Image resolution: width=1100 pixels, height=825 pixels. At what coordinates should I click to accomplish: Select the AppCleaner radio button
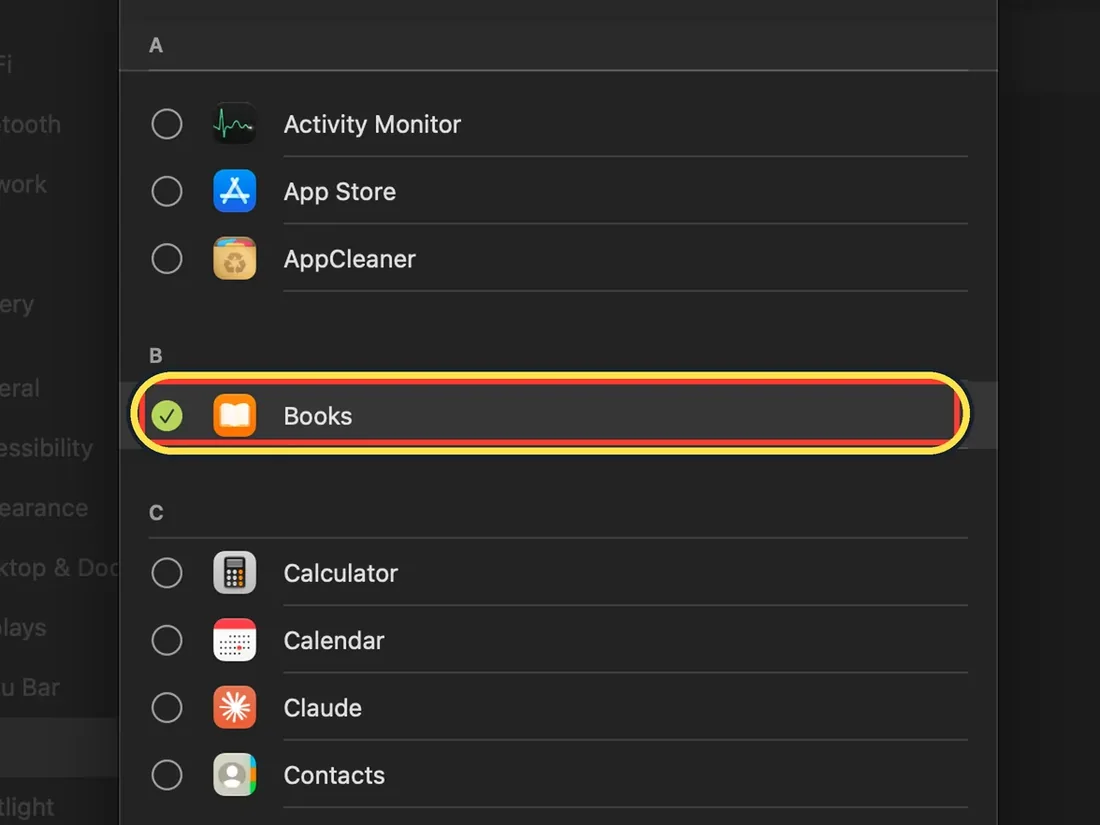[167, 259]
